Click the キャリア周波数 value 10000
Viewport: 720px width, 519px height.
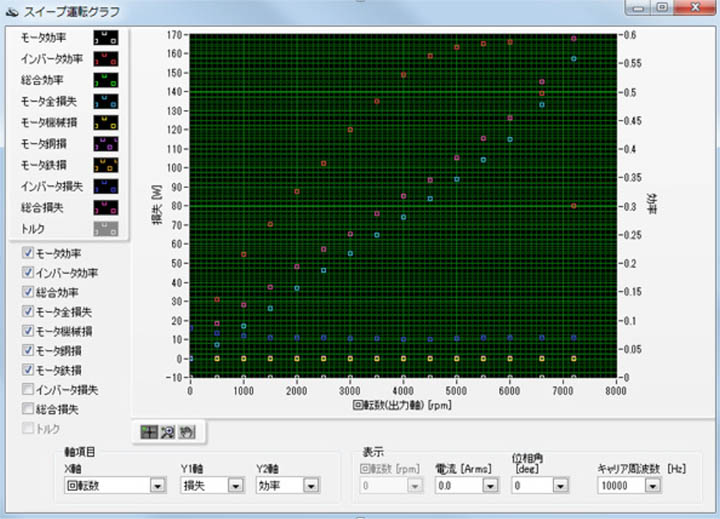pyautogui.click(x=621, y=485)
